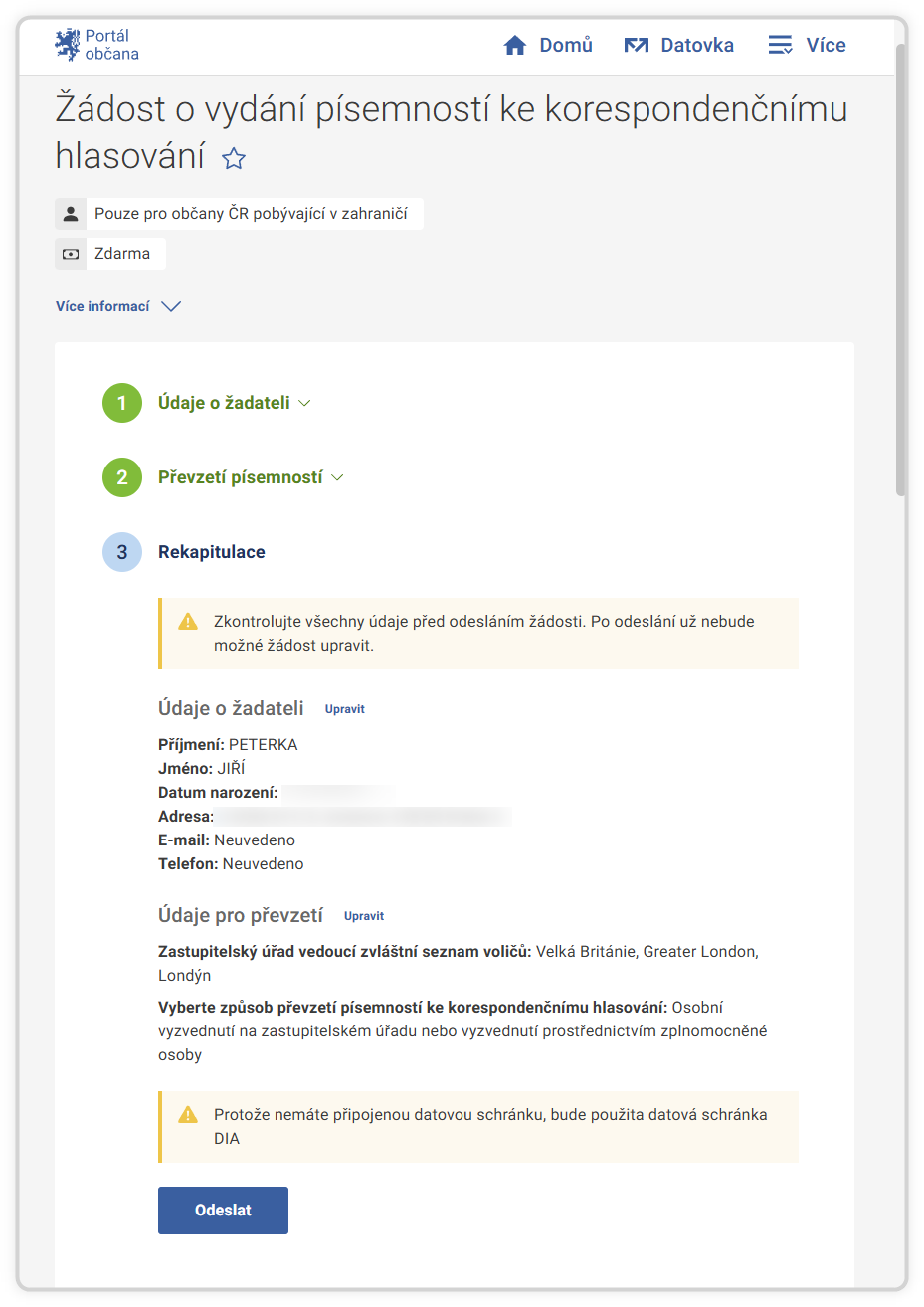Click Upravit next to Údaje pro převzetí
924x1307 pixels.
pos(363,916)
